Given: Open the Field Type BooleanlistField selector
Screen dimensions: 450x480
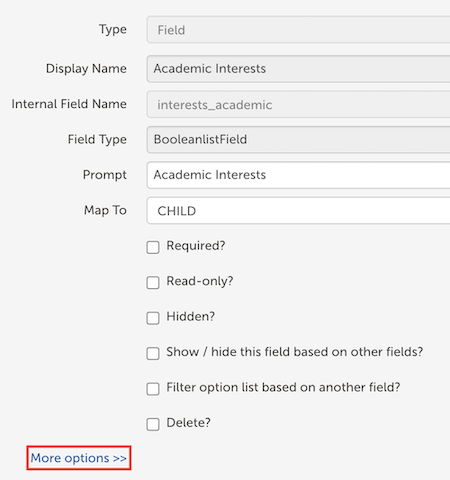Looking at the screenshot, I should [298, 140].
